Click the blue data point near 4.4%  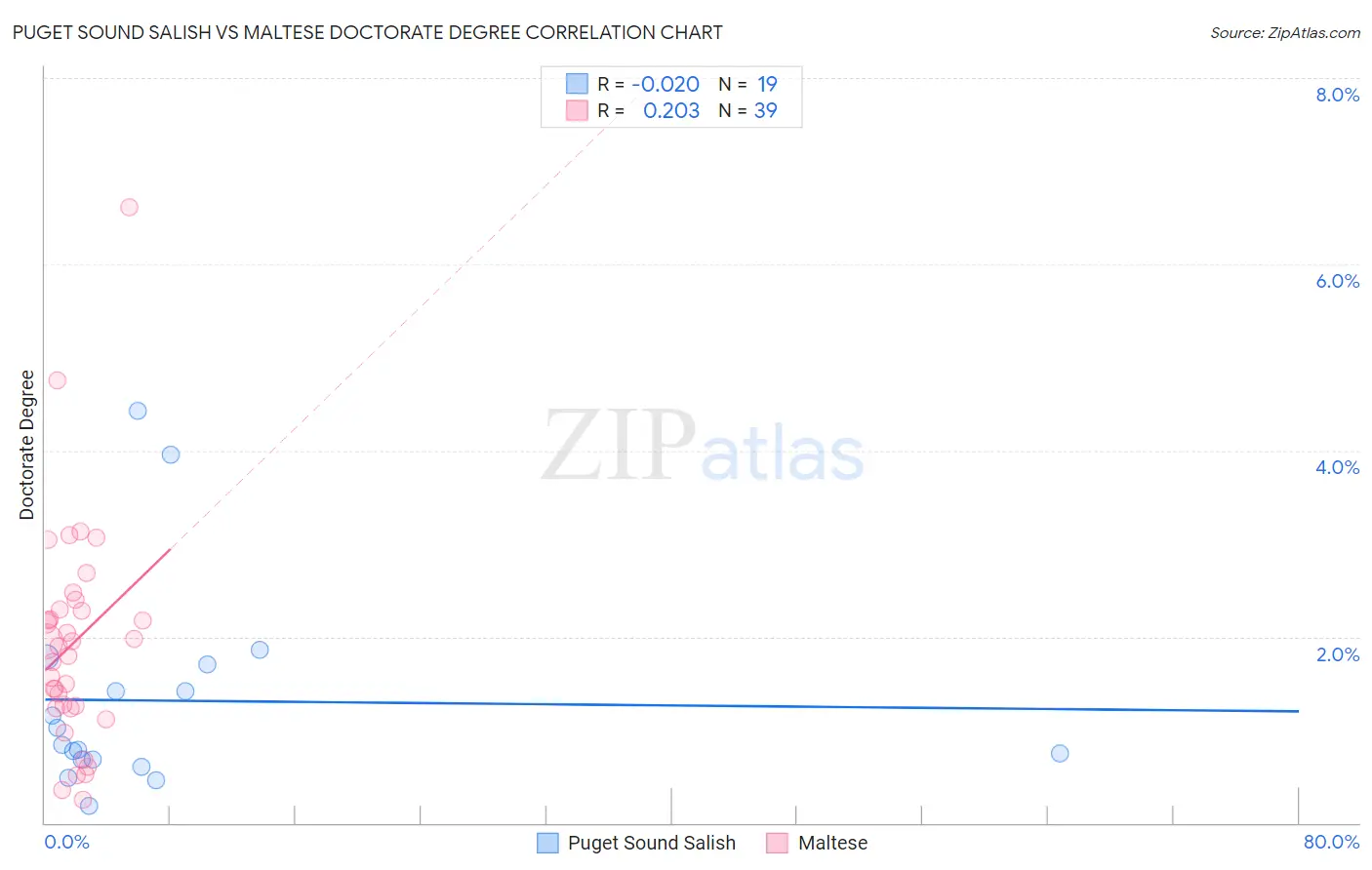click(x=138, y=411)
